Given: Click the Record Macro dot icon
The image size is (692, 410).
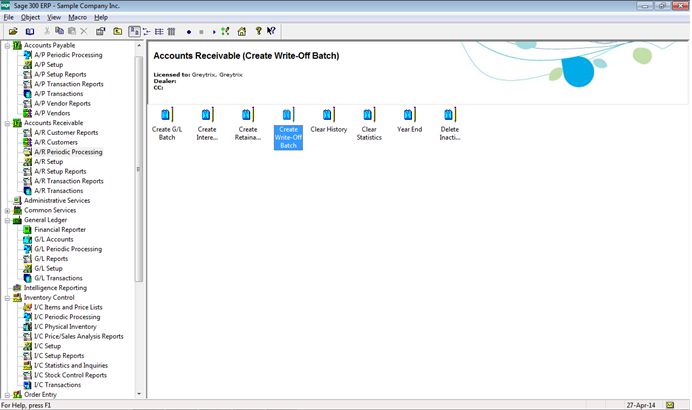Looking at the screenshot, I should coord(189,32).
